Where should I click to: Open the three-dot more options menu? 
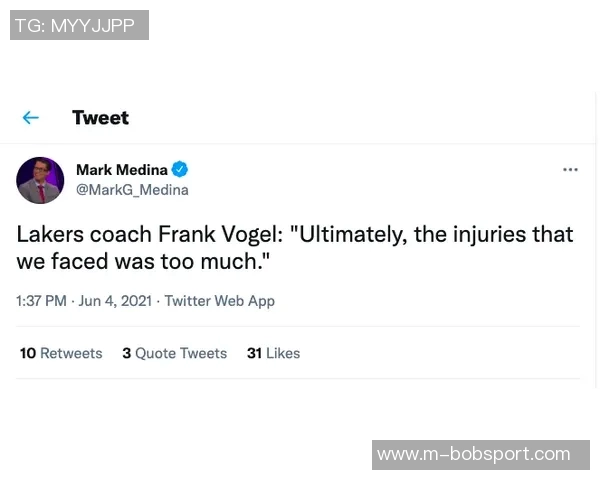[570, 170]
